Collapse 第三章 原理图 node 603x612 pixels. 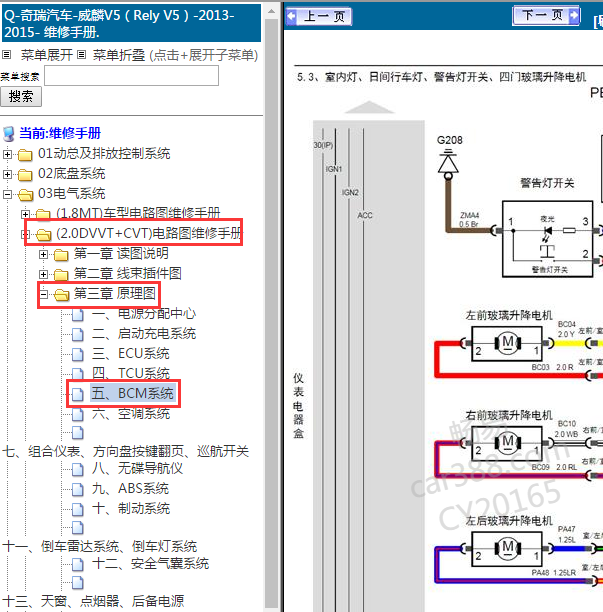[43, 294]
